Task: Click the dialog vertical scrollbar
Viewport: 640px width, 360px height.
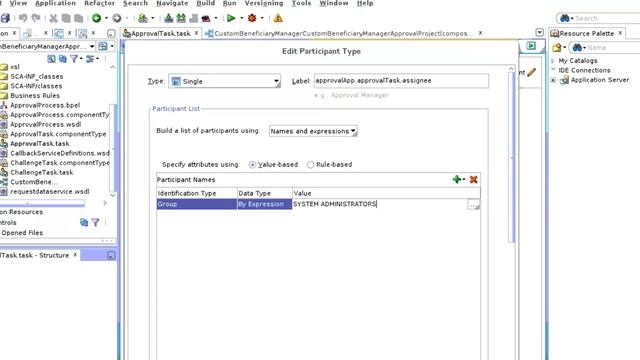Action: pos(511,157)
